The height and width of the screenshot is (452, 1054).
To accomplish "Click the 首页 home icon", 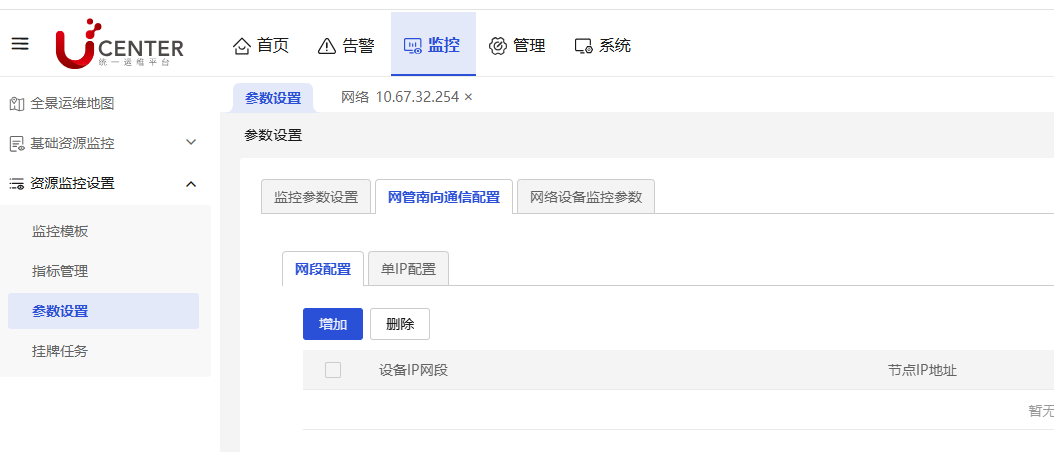I will tap(241, 45).
